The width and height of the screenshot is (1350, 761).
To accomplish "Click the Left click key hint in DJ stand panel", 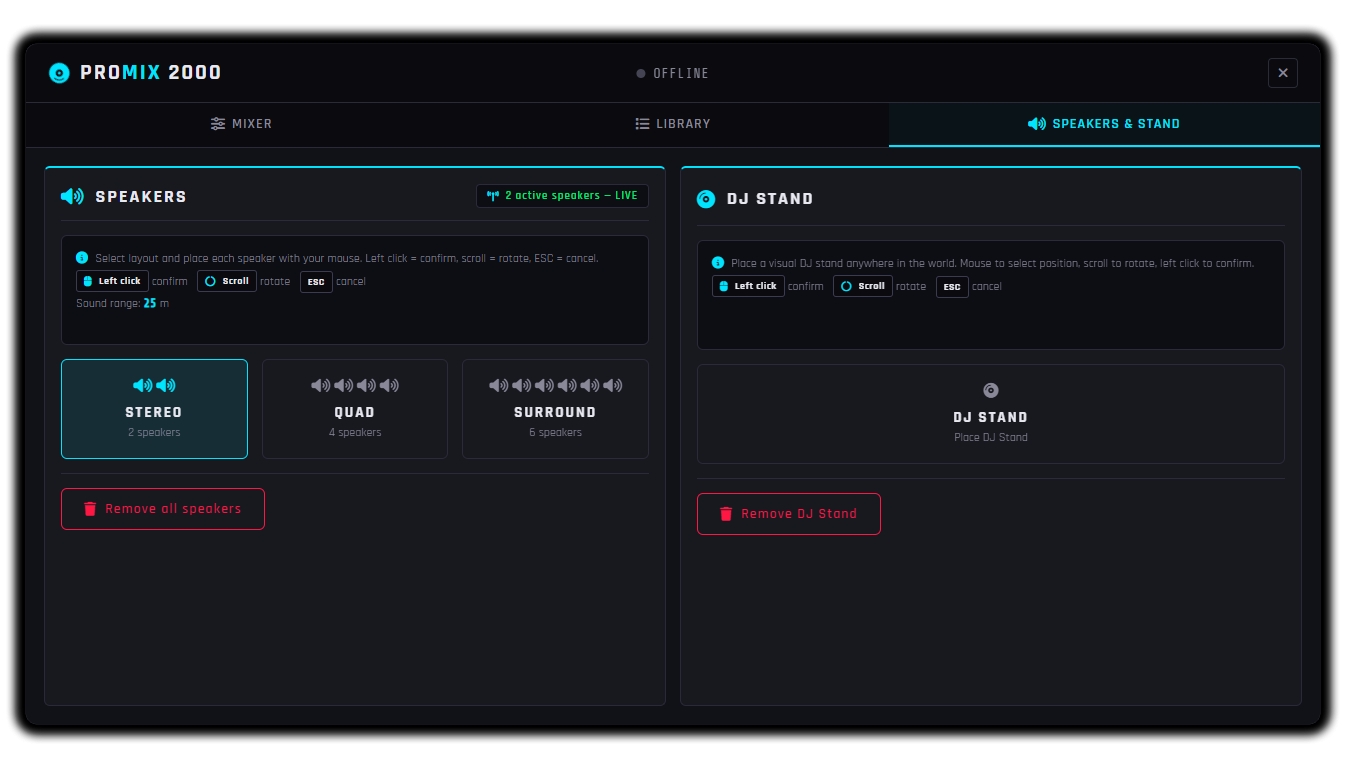I will click(748, 286).
